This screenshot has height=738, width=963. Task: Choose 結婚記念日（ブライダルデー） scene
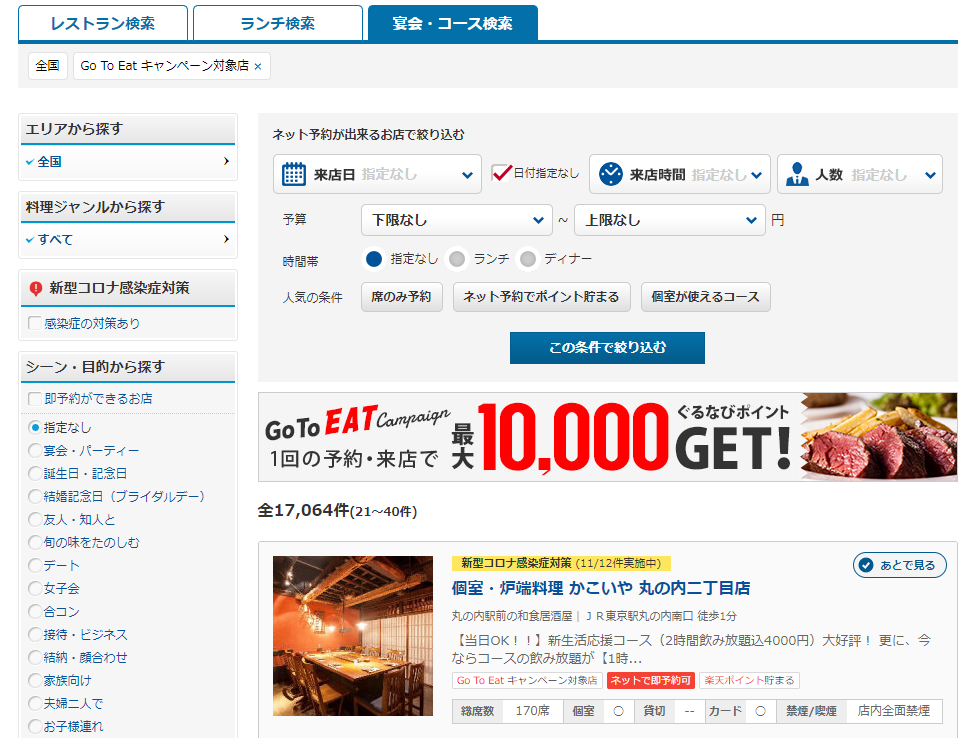tap(35, 496)
